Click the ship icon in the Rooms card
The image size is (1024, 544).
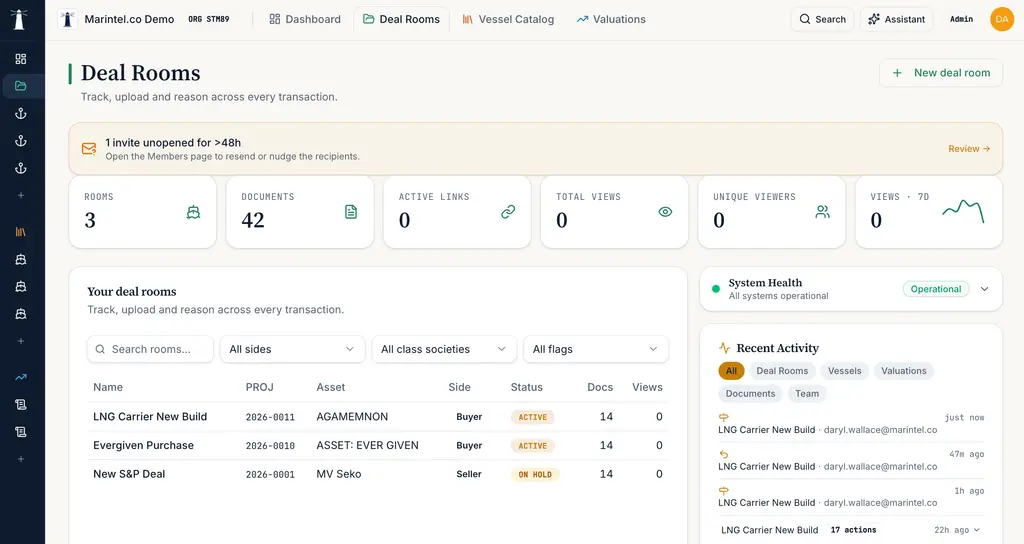tap(193, 212)
